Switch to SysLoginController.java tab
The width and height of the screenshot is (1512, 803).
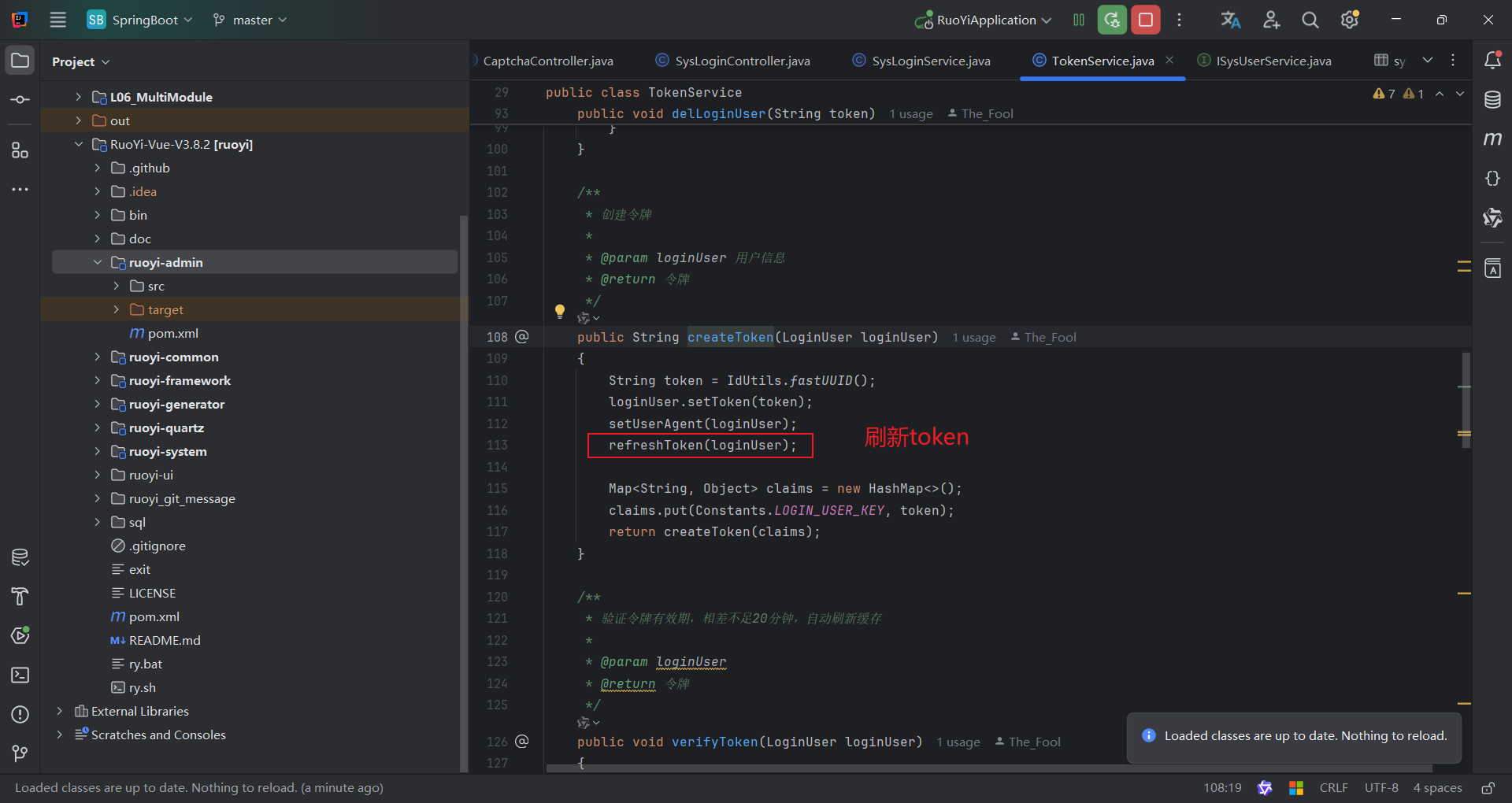click(x=733, y=61)
